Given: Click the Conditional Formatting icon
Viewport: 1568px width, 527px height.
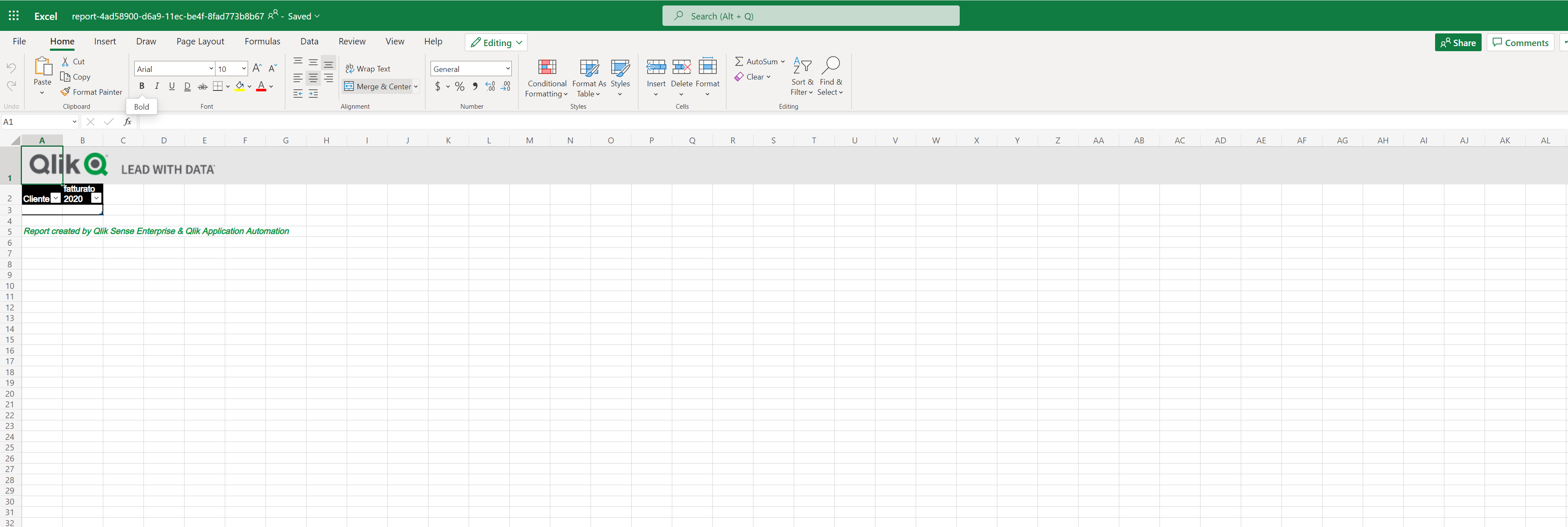Looking at the screenshot, I should pos(547,67).
